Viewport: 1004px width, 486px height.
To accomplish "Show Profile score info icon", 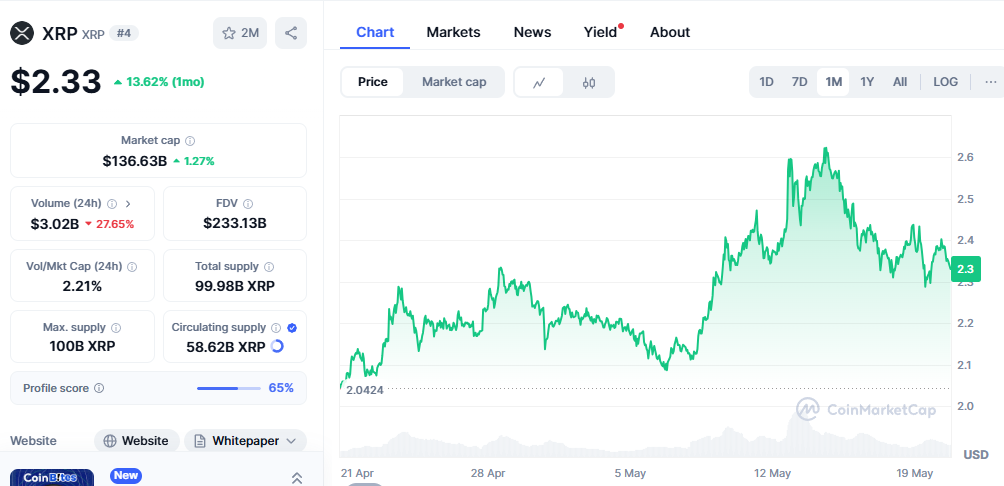I will click(x=99, y=388).
